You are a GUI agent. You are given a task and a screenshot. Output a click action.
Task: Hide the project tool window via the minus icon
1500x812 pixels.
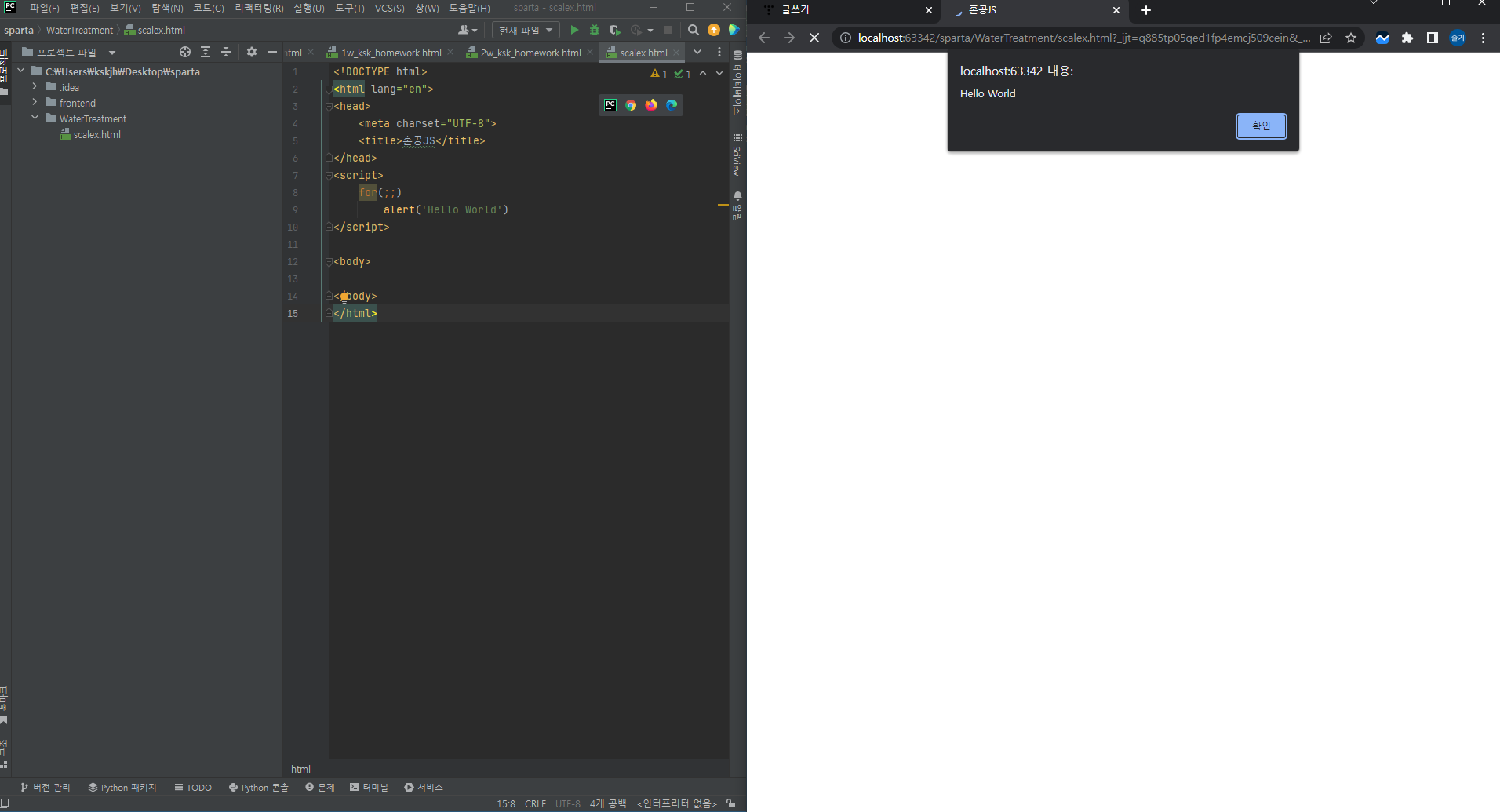[272, 52]
